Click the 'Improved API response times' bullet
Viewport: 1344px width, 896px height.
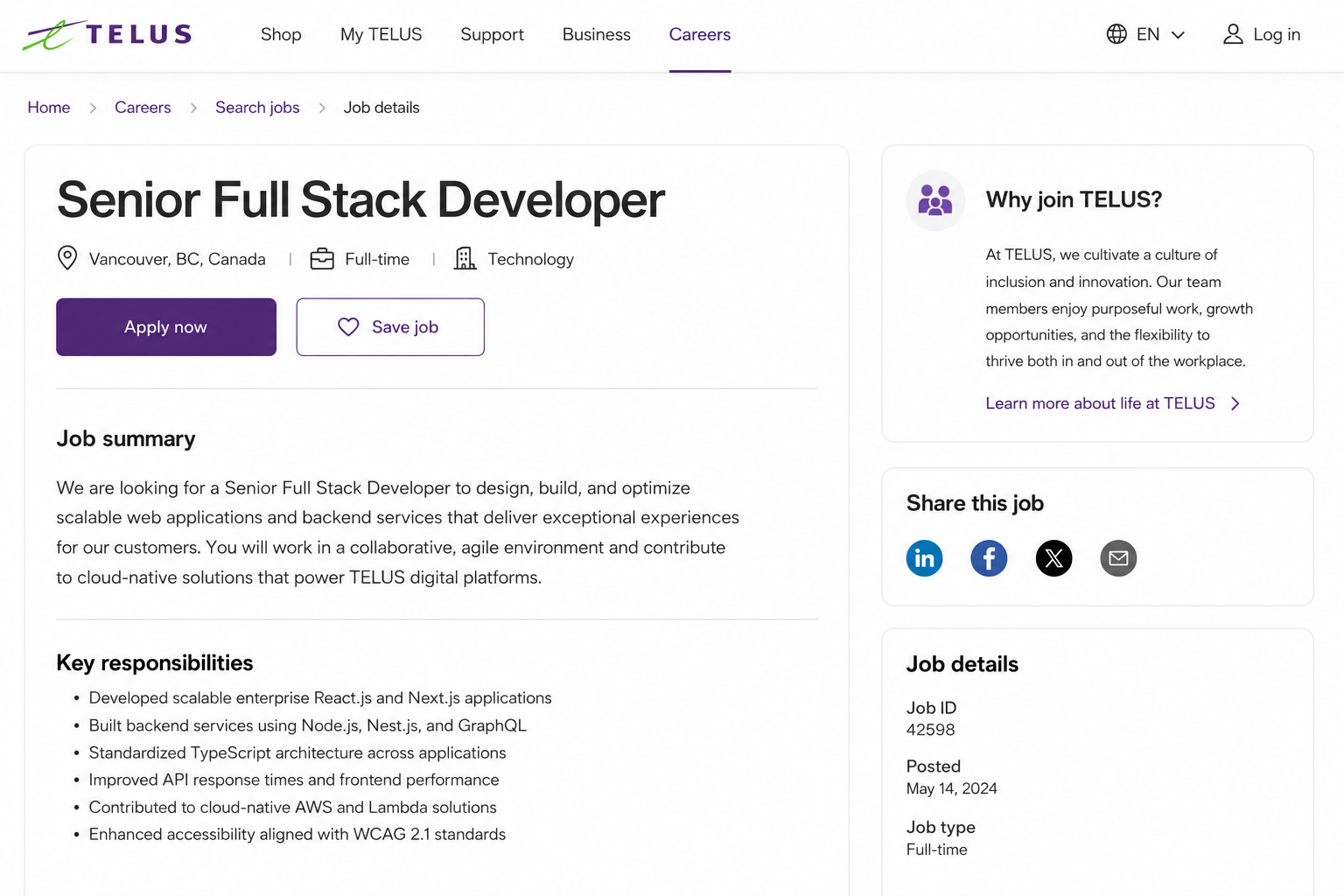(x=294, y=780)
